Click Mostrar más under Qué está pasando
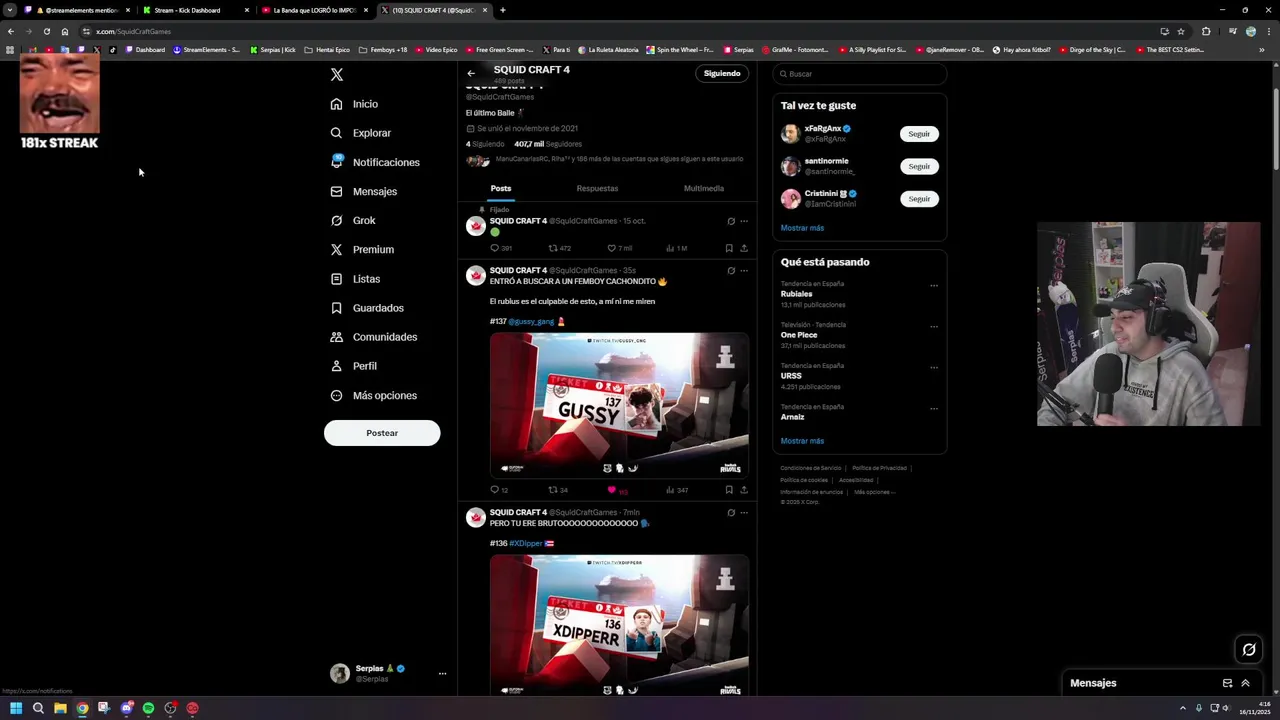1280x720 pixels. 802,441
